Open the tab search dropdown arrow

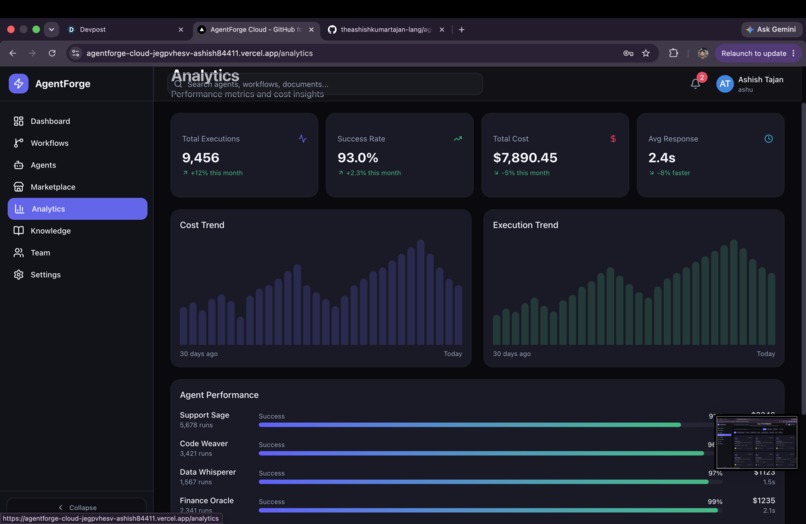point(51,29)
